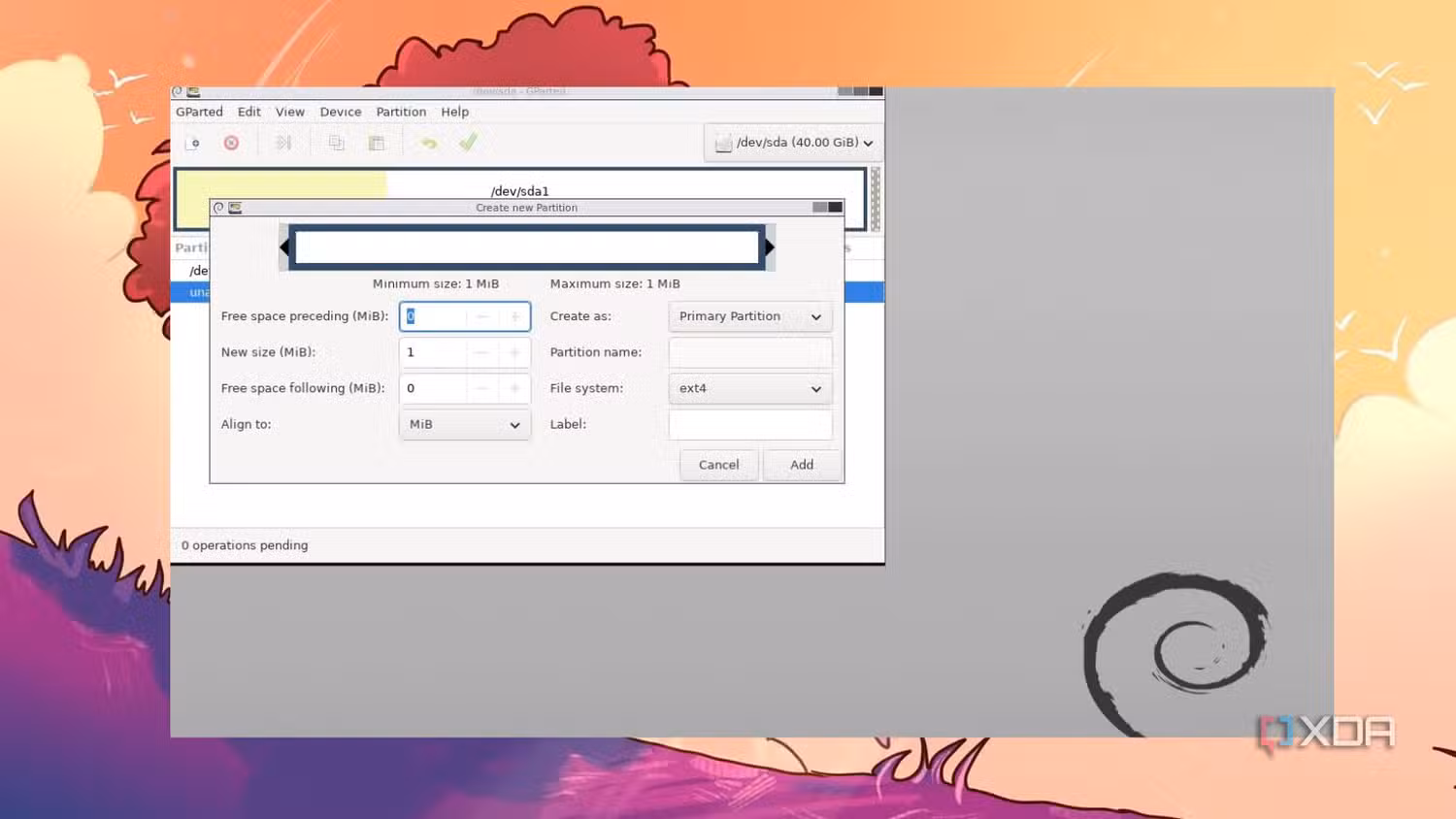Click the Cancel button
Screen dimensions: 1456x819
[719, 465]
